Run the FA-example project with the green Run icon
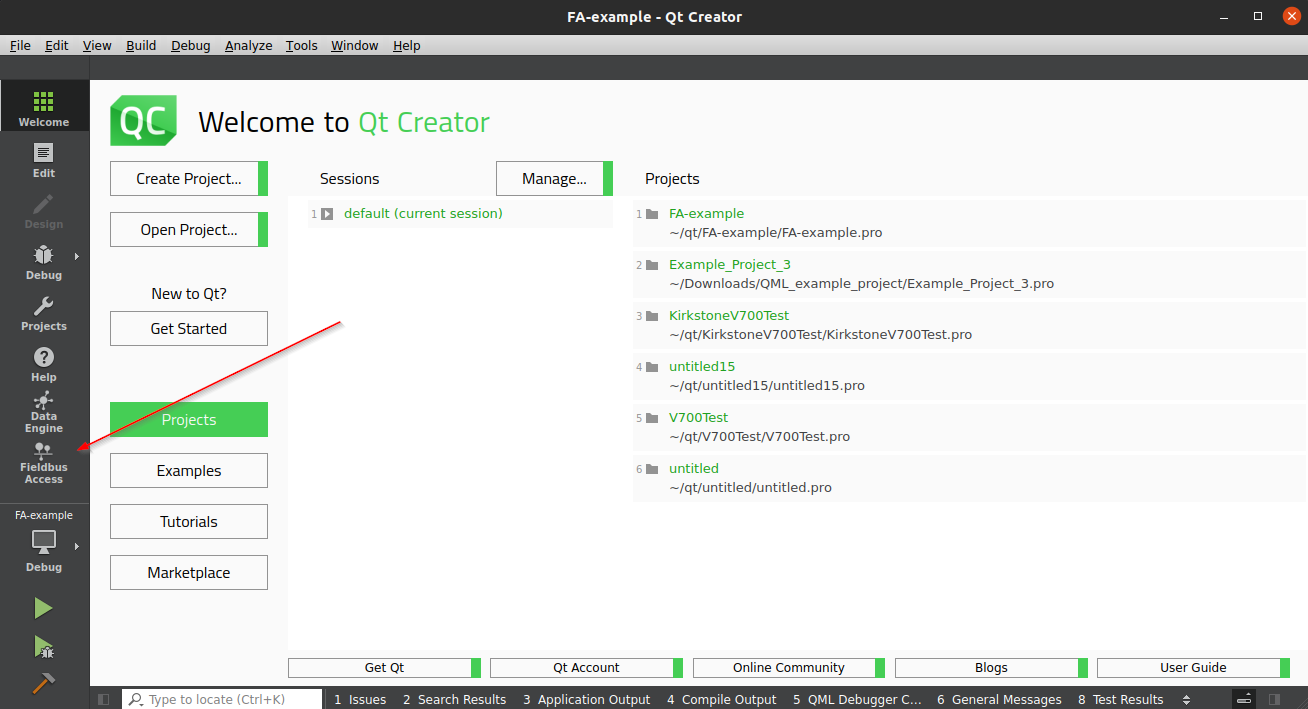Screen dimensions: 1308x709 click(x=44, y=607)
